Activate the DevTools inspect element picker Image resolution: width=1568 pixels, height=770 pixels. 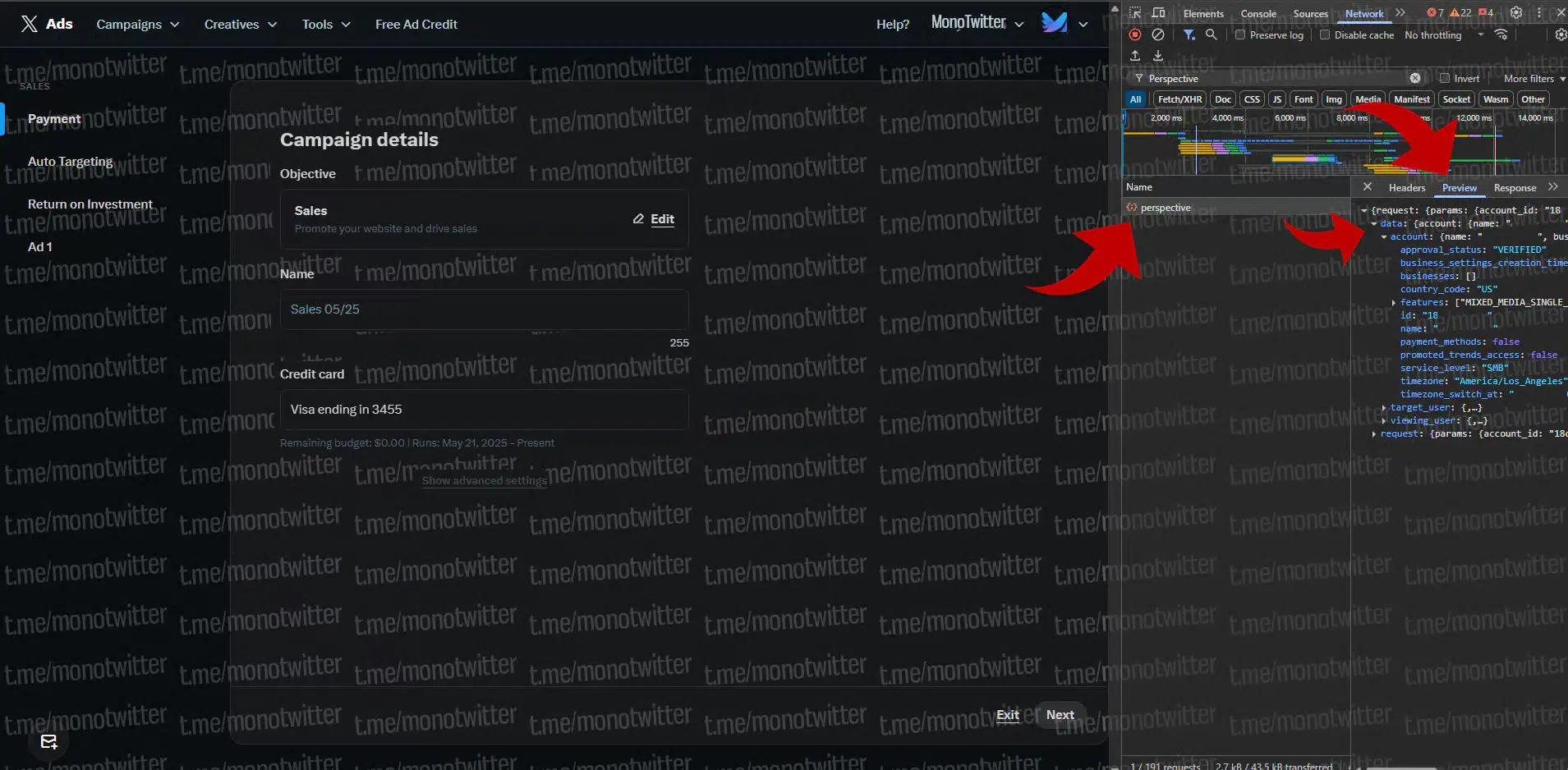pyautogui.click(x=1135, y=13)
